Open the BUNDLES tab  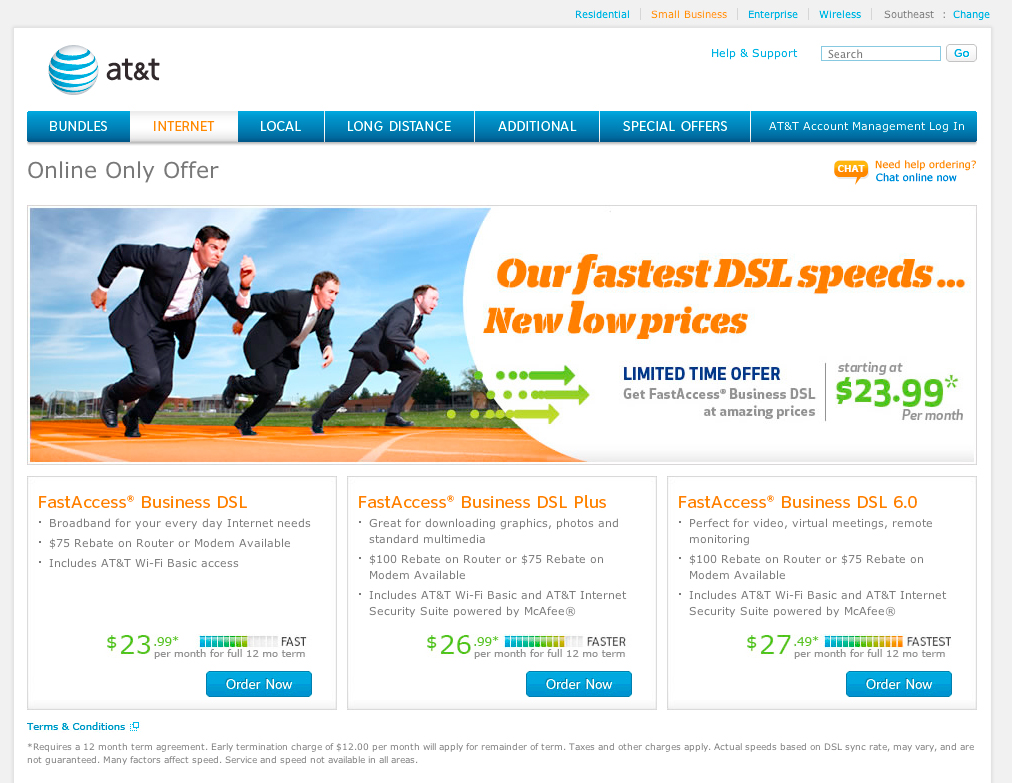point(78,126)
